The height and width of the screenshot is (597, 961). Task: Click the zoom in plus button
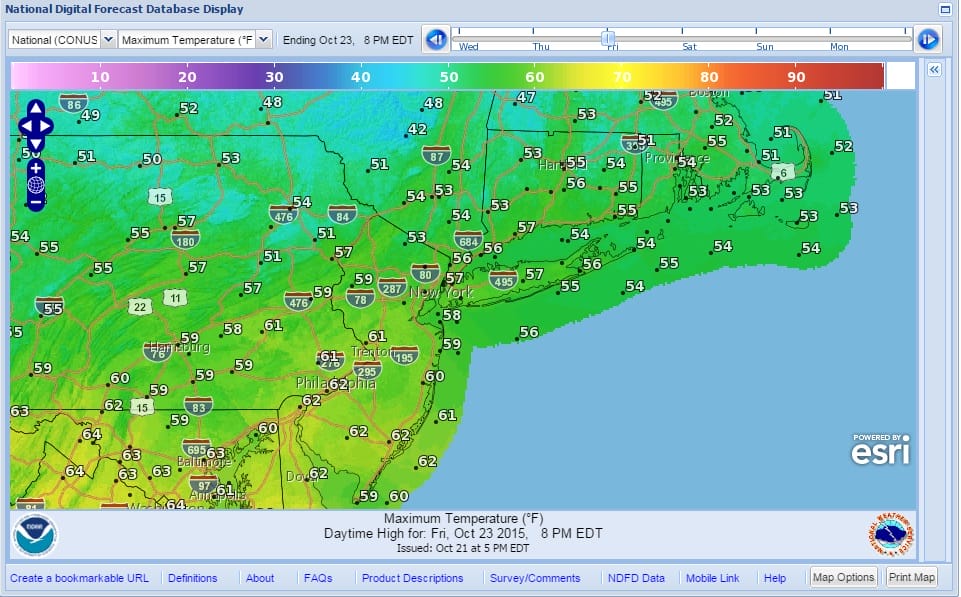pos(35,167)
